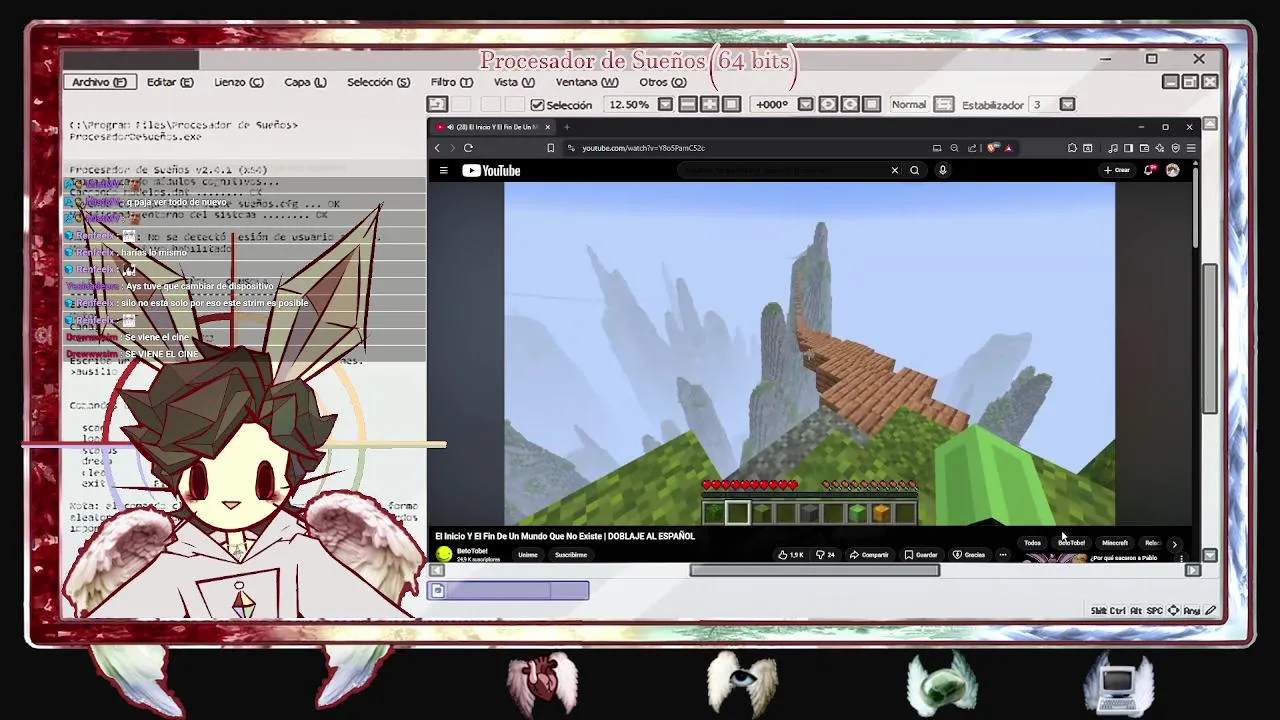Reload the YouTube page

click(x=468, y=148)
